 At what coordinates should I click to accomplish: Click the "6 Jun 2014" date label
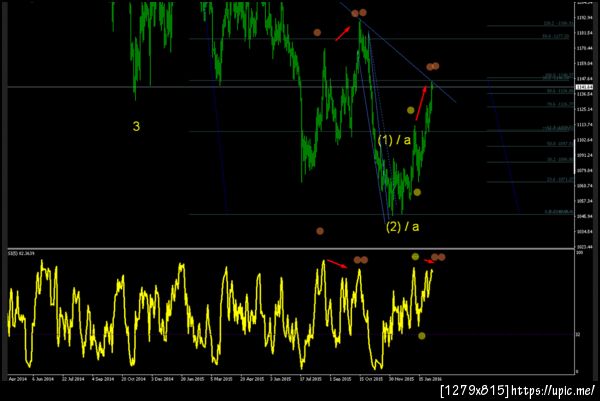click(43, 379)
